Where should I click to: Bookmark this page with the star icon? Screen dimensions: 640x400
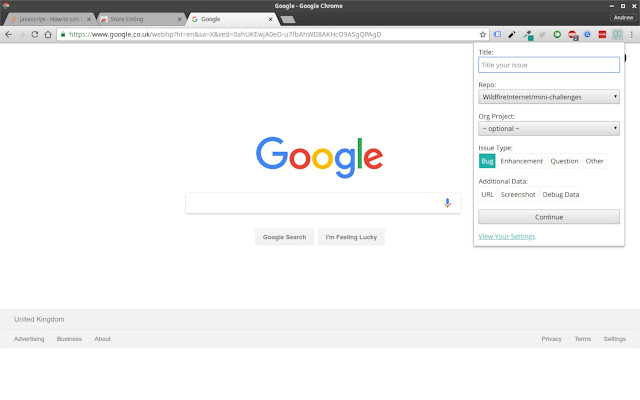pyautogui.click(x=482, y=35)
